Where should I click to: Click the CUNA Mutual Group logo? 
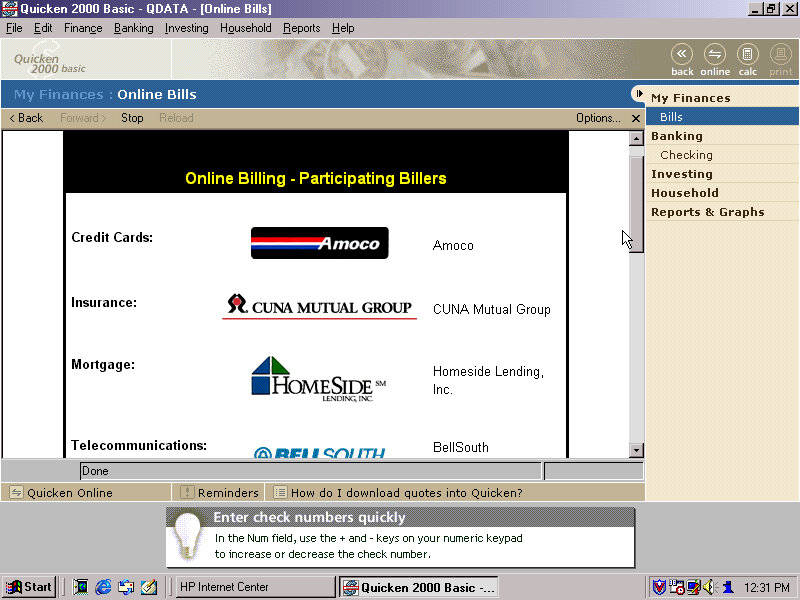coord(319,306)
